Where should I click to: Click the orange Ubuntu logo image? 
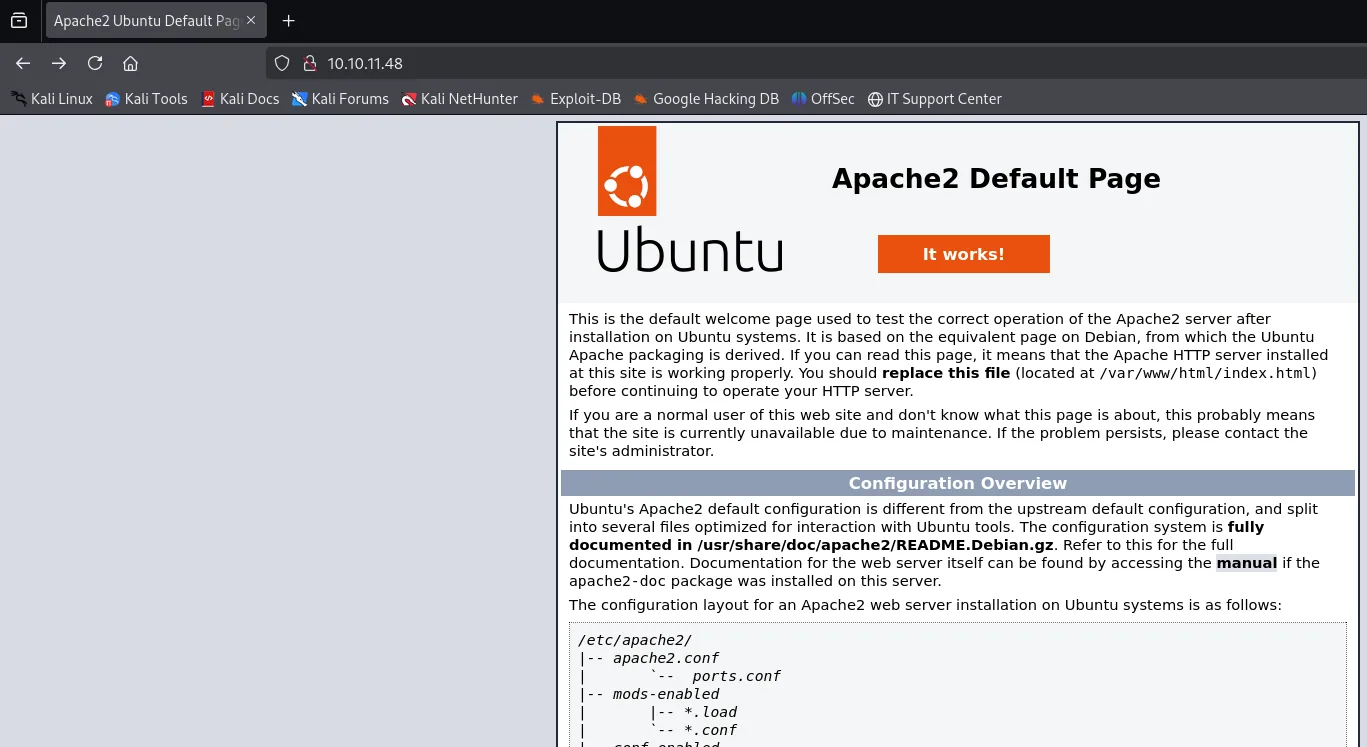(627, 171)
